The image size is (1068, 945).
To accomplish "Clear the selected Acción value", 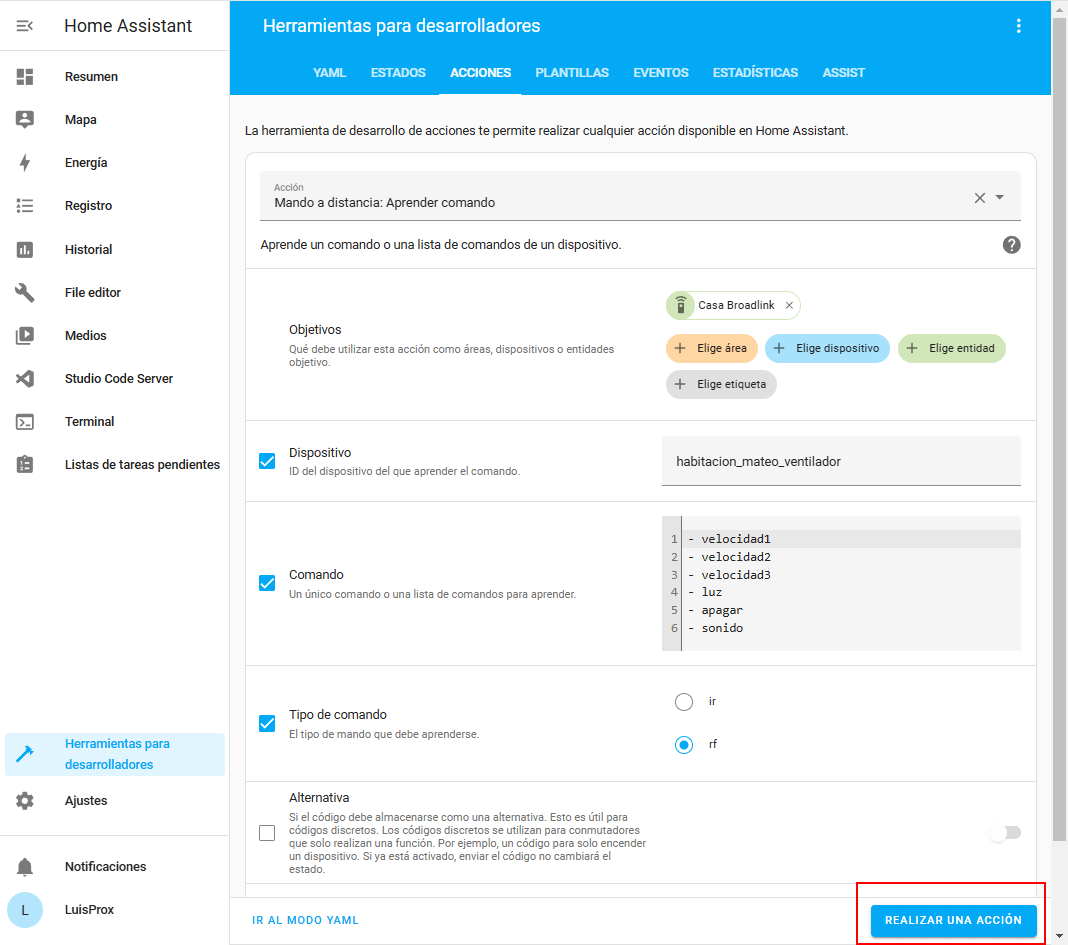I will [979, 198].
